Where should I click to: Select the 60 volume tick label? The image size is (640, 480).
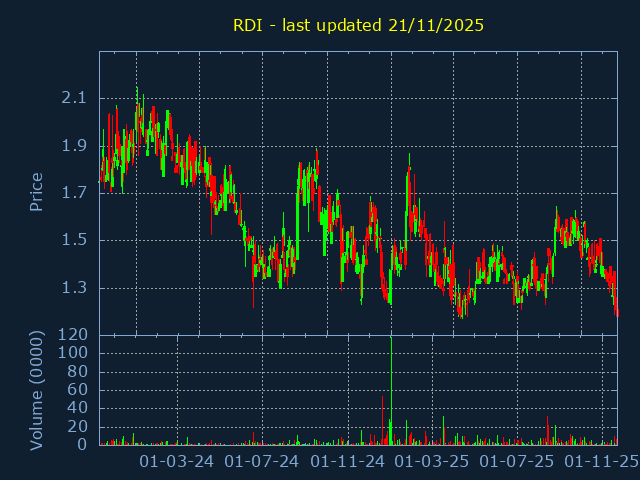(76, 390)
